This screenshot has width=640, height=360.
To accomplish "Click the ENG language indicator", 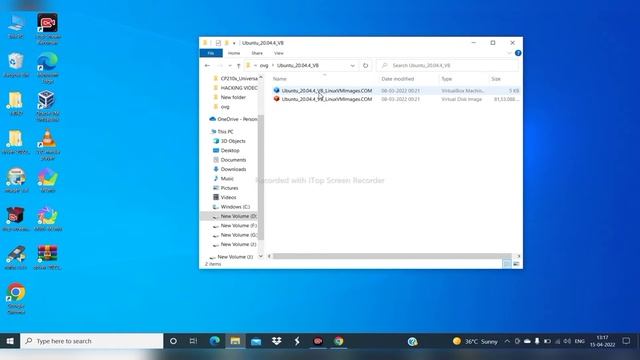I will [580, 341].
